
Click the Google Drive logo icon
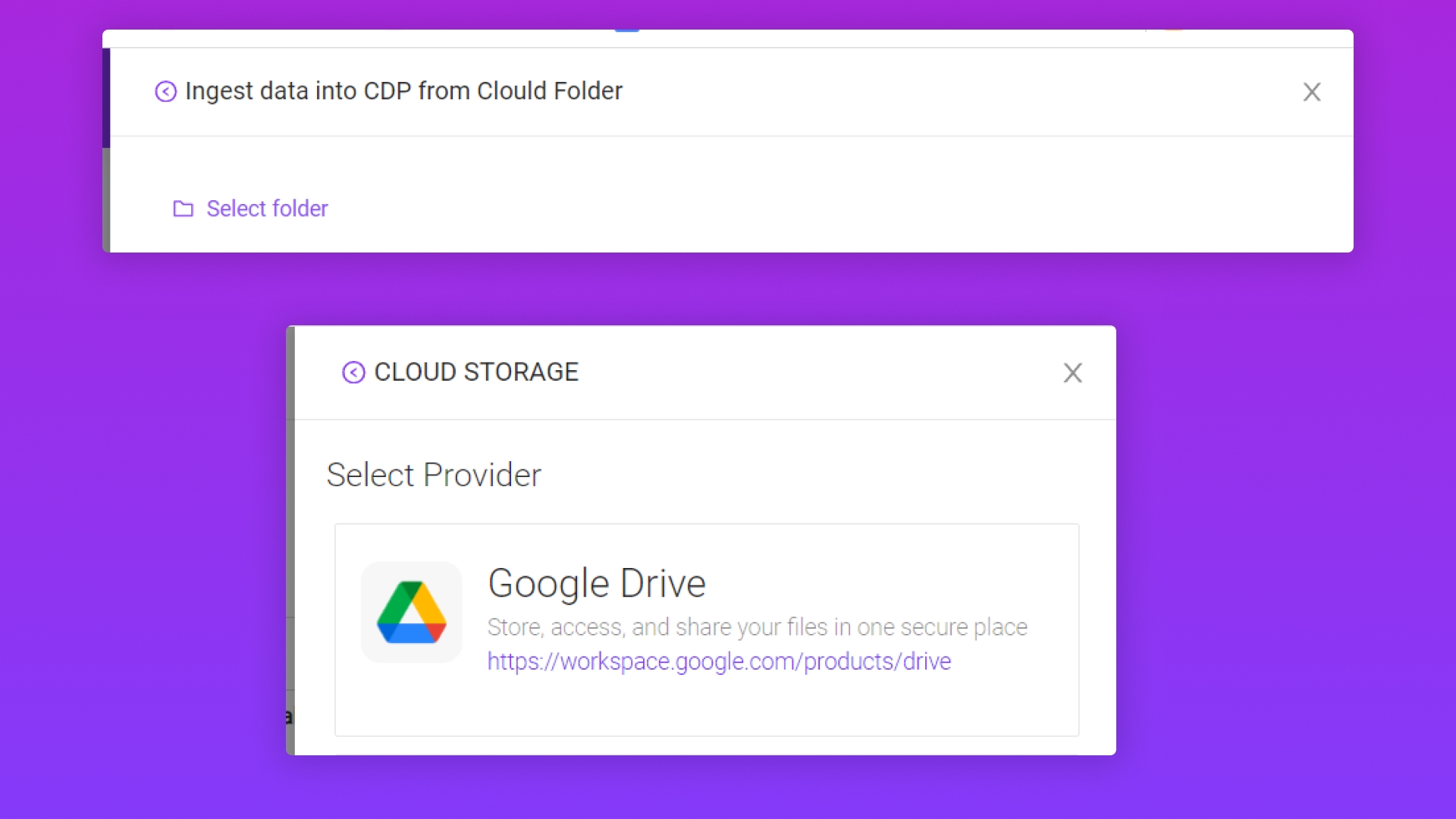pos(411,612)
